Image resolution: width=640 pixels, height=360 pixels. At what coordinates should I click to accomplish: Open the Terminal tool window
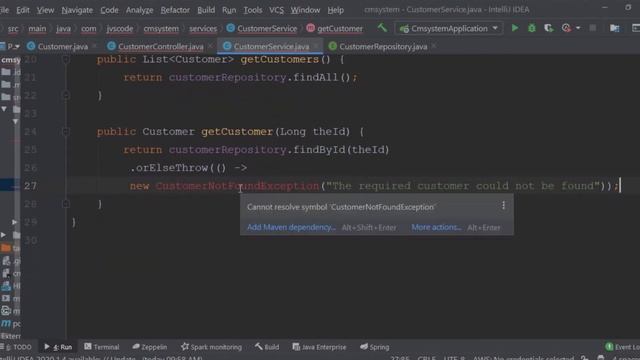102,347
